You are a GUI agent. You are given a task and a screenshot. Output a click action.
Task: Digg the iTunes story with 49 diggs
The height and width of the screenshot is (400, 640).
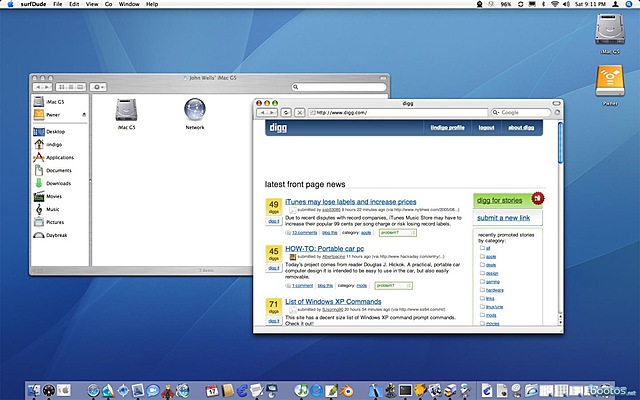274,221
